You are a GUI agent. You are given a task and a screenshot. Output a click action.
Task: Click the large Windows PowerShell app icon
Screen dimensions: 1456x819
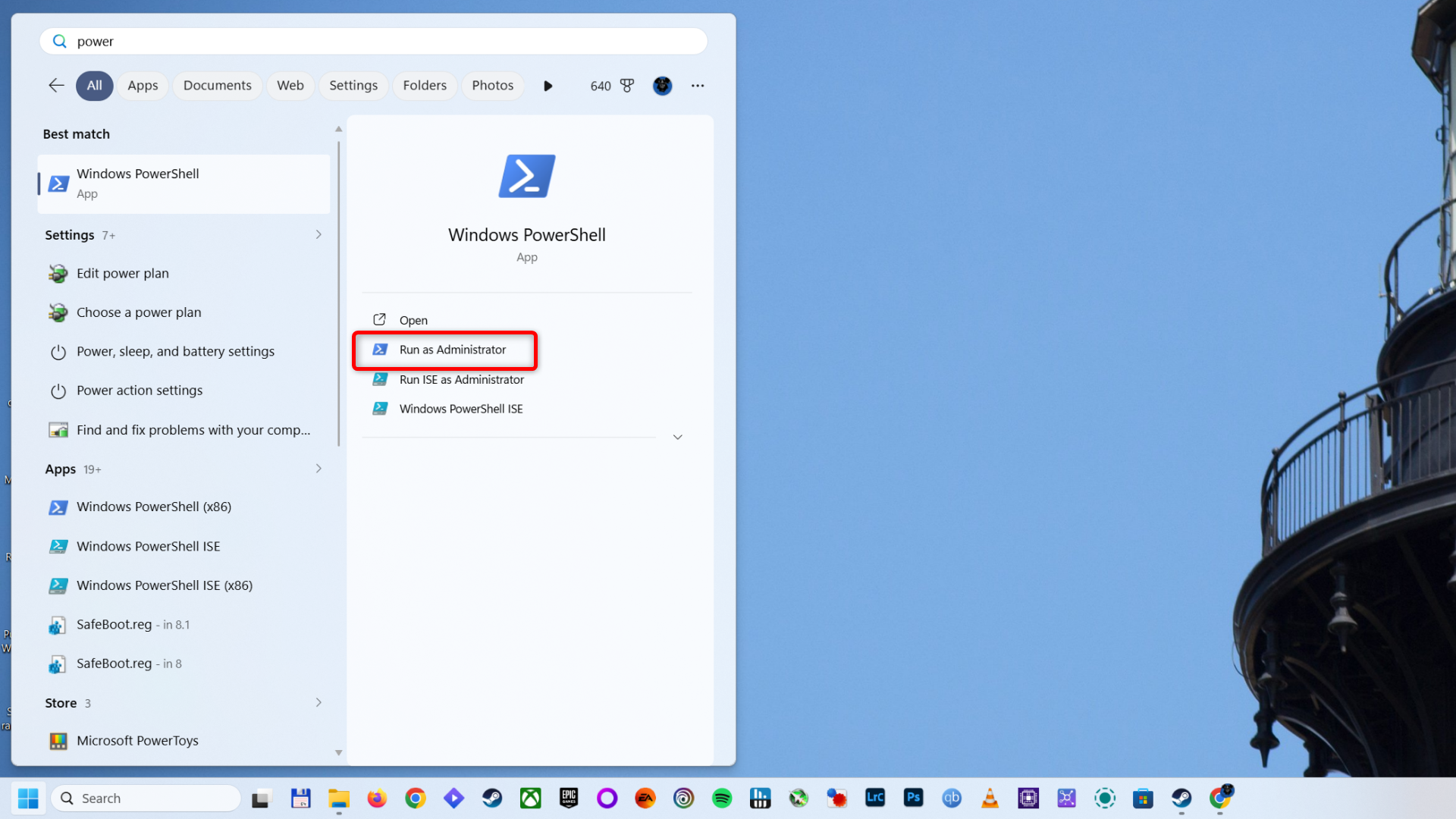(x=527, y=176)
